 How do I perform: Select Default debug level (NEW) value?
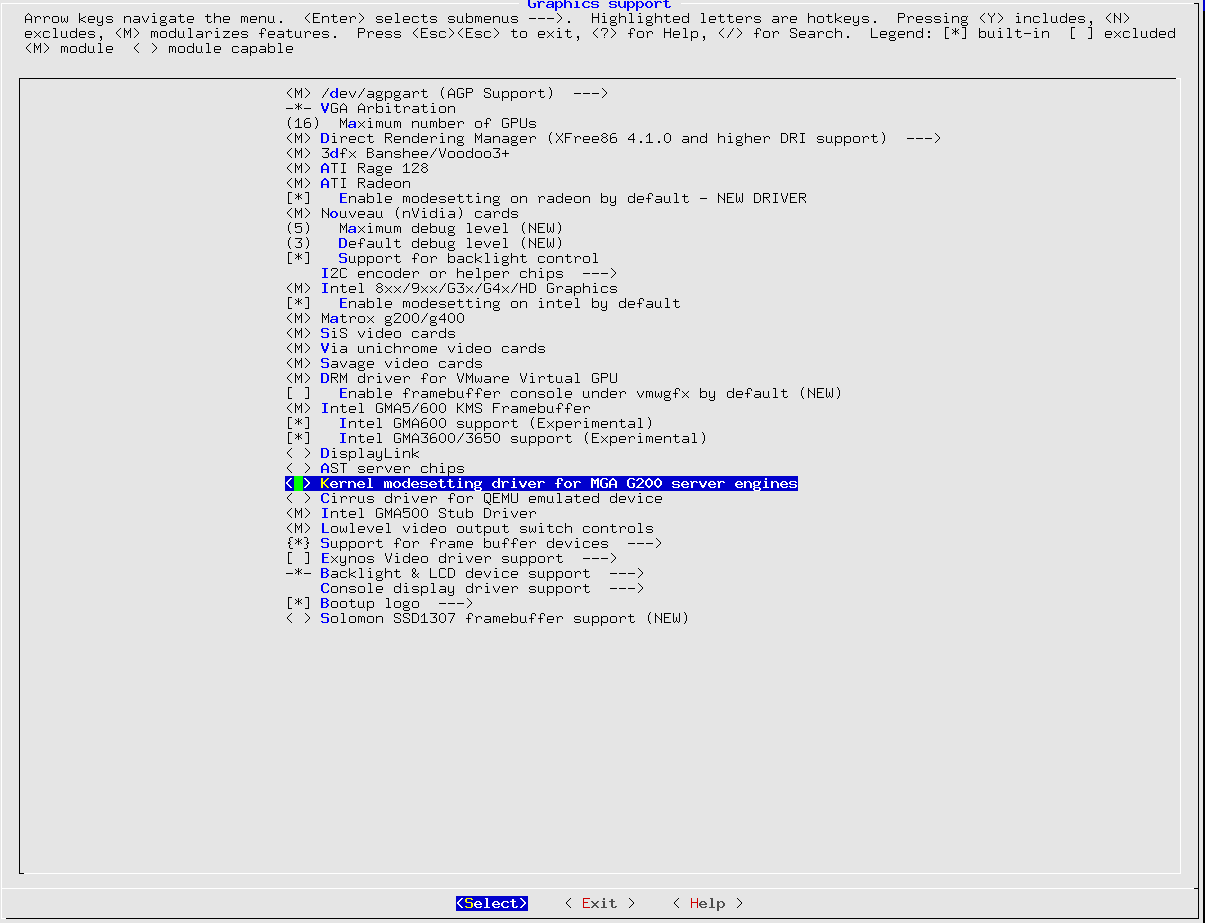click(x=424, y=243)
